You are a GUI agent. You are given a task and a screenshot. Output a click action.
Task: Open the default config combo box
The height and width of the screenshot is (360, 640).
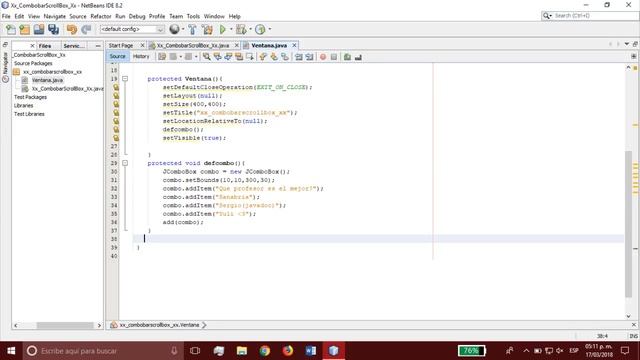(x=132, y=29)
